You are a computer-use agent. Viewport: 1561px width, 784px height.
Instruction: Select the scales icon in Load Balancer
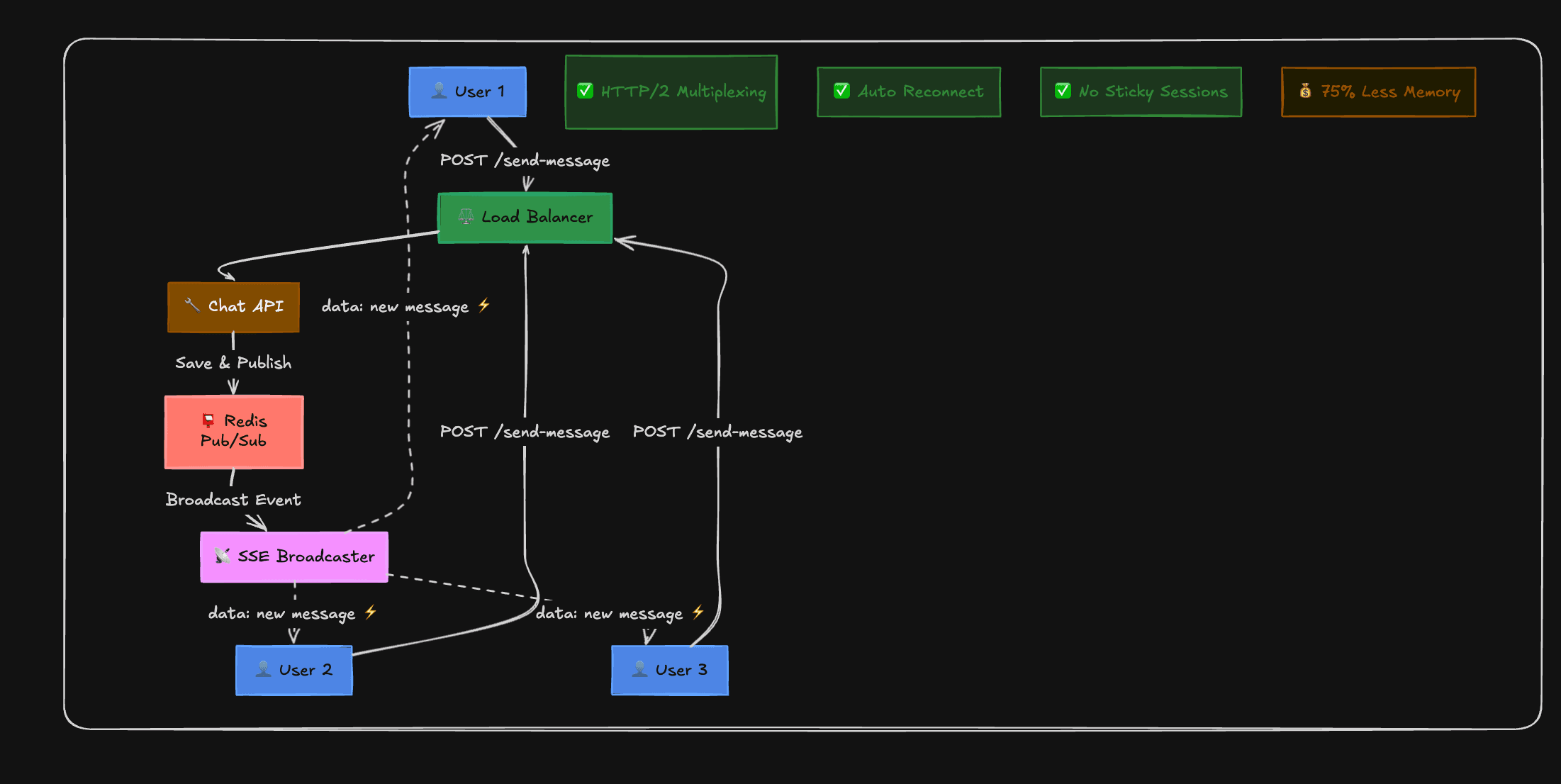(466, 217)
